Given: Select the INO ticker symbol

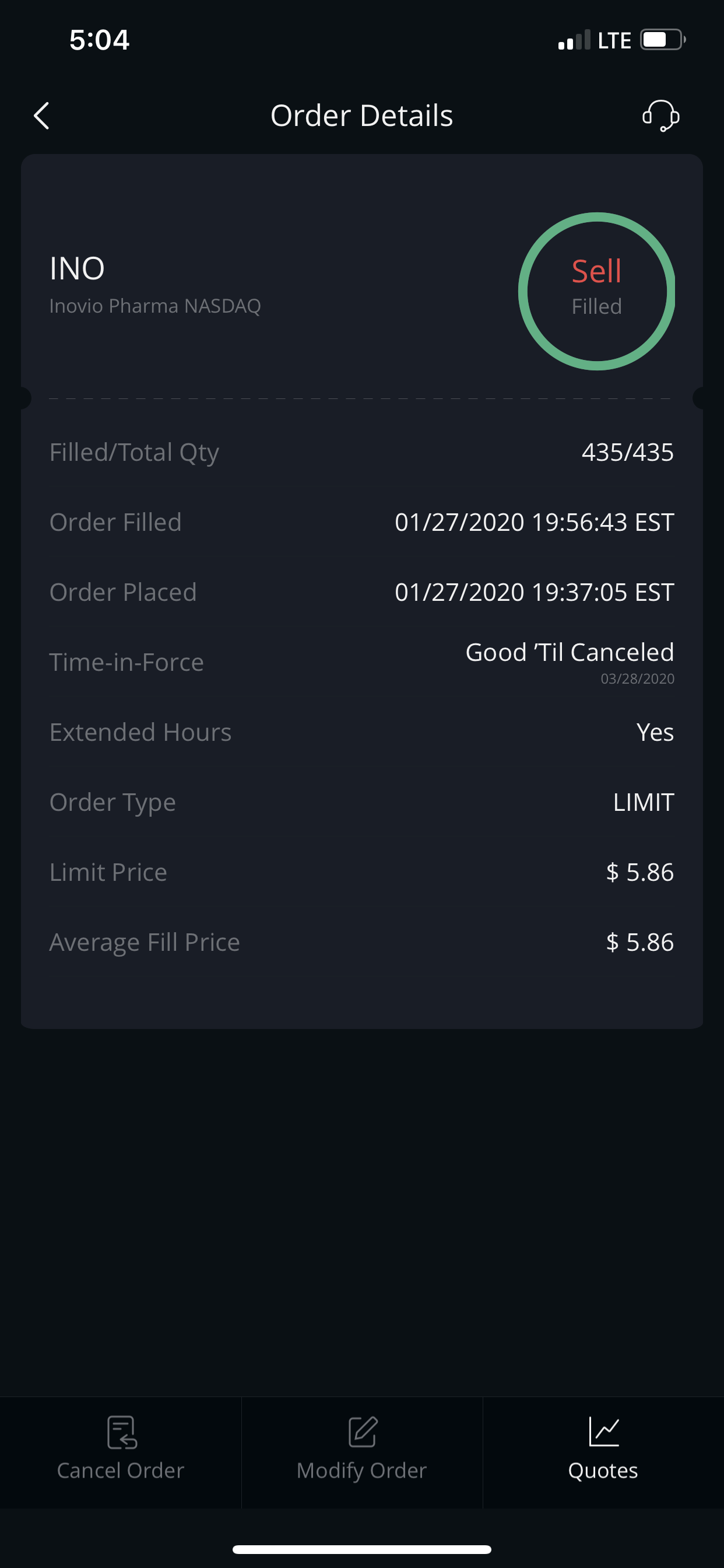Looking at the screenshot, I should 78,268.
